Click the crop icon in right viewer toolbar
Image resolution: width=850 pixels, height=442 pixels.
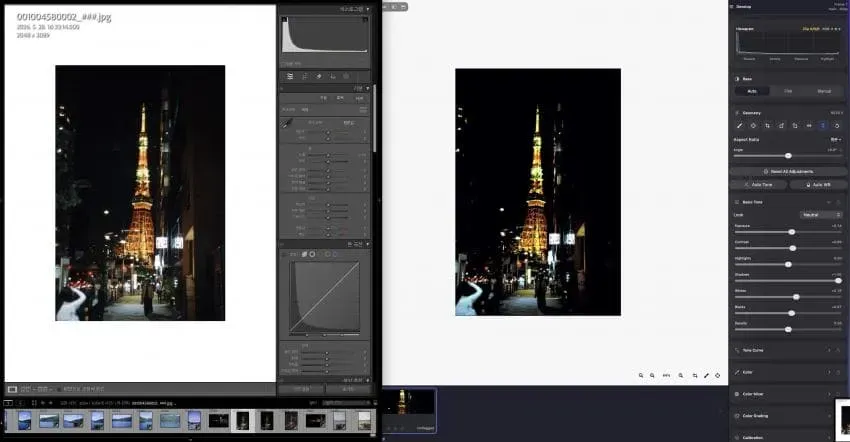pos(695,375)
